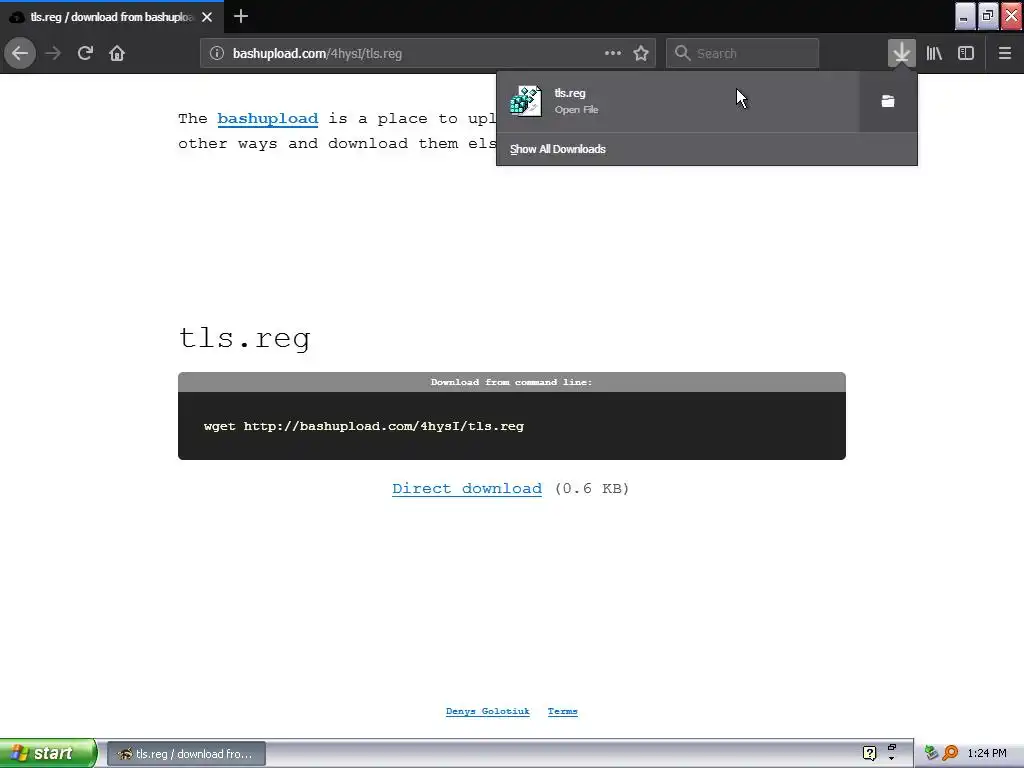Image resolution: width=1024 pixels, height=768 pixels.
Task: Show sidebars icon in toolbar
Action: coord(966,53)
